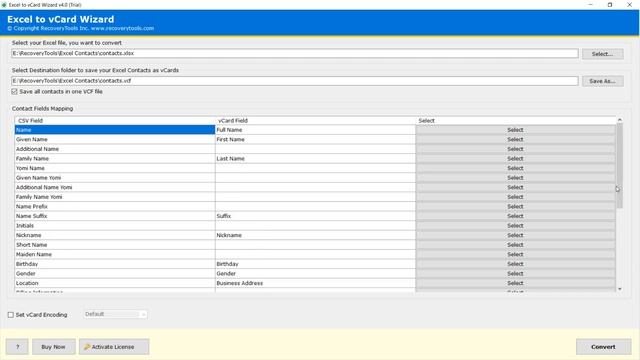The image size is (640, 360).
Task: Click Select button in the Short Name row
Action: (x=516, y=245)
